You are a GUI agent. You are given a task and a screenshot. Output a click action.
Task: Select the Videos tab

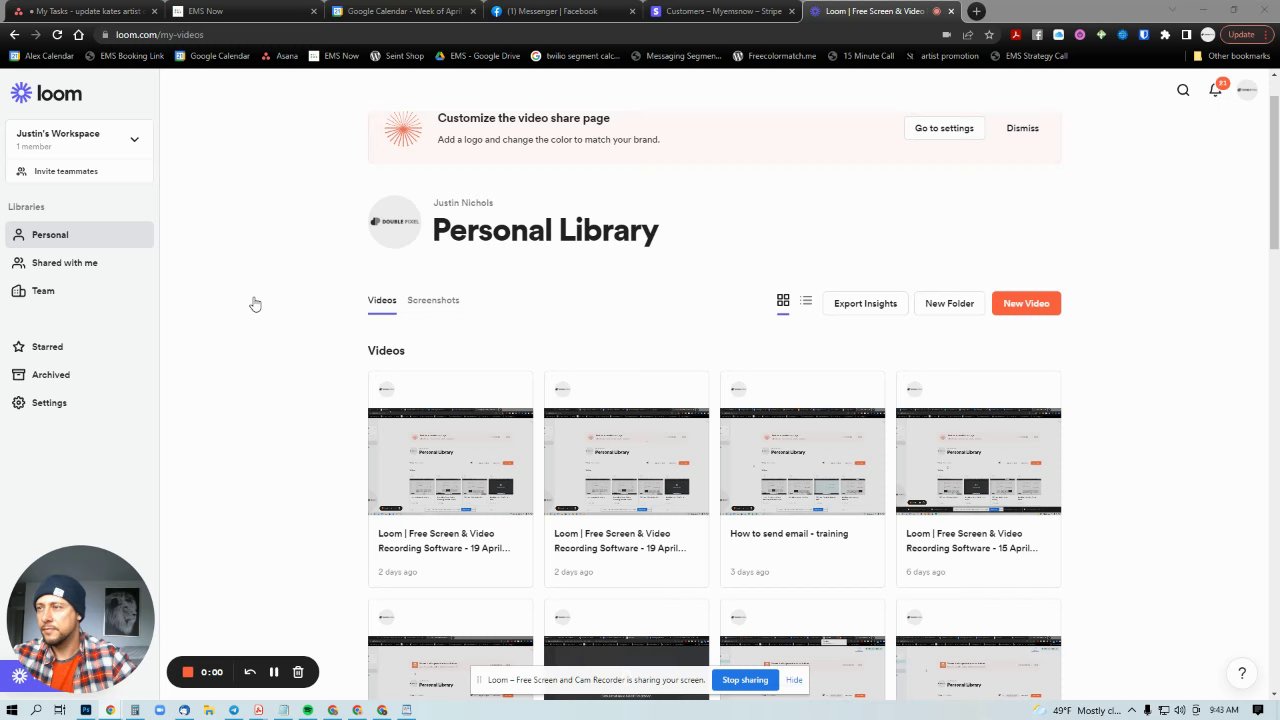[382, 300]
